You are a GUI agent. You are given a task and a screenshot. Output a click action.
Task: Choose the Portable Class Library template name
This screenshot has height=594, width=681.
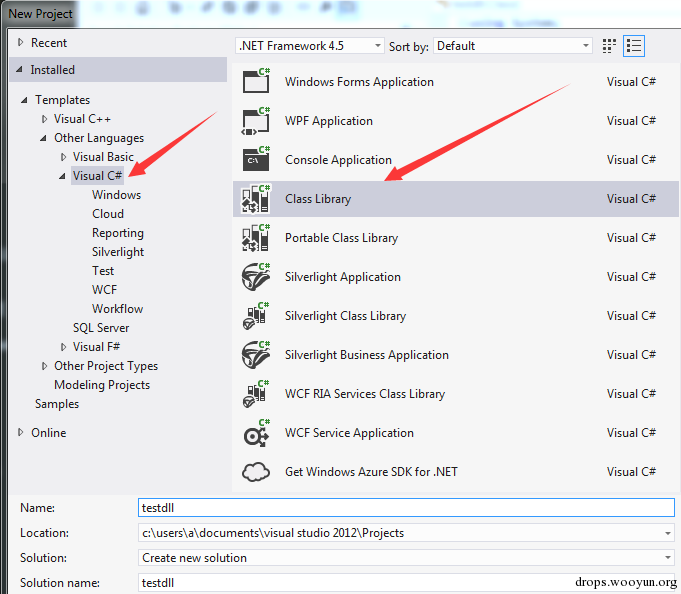(341, 238)
